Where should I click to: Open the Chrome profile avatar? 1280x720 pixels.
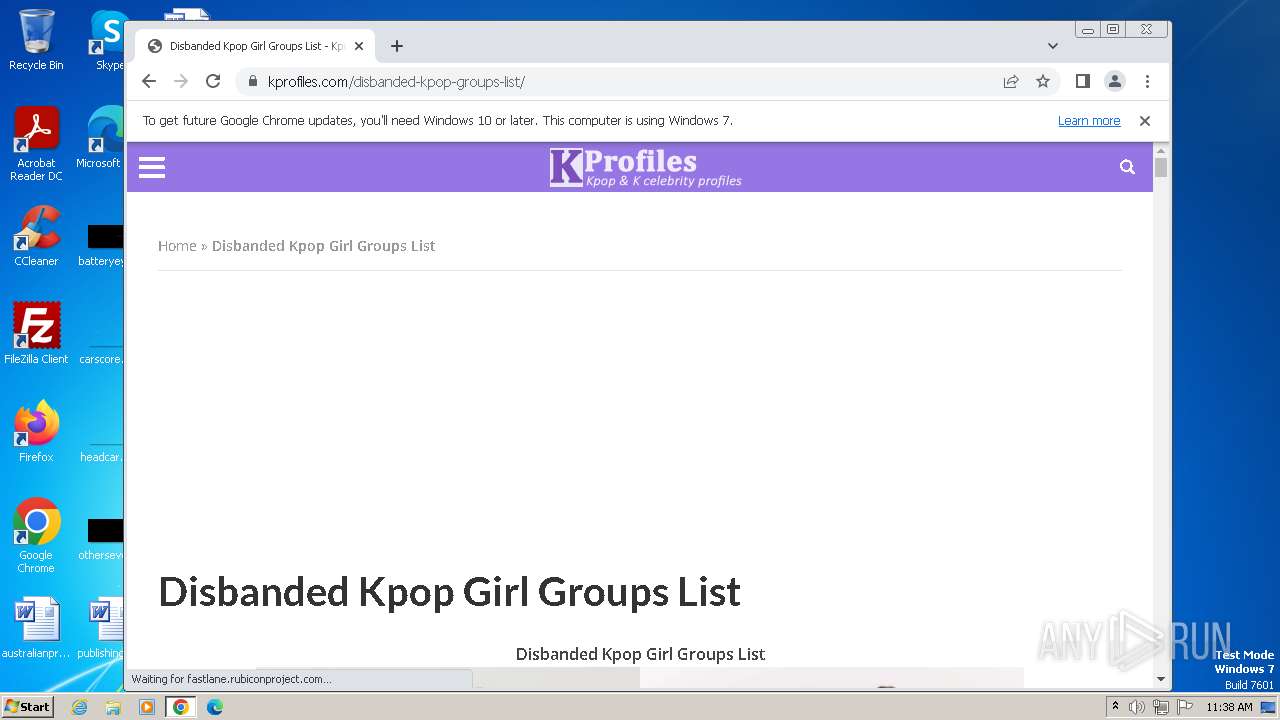(x=1115, y=81)
